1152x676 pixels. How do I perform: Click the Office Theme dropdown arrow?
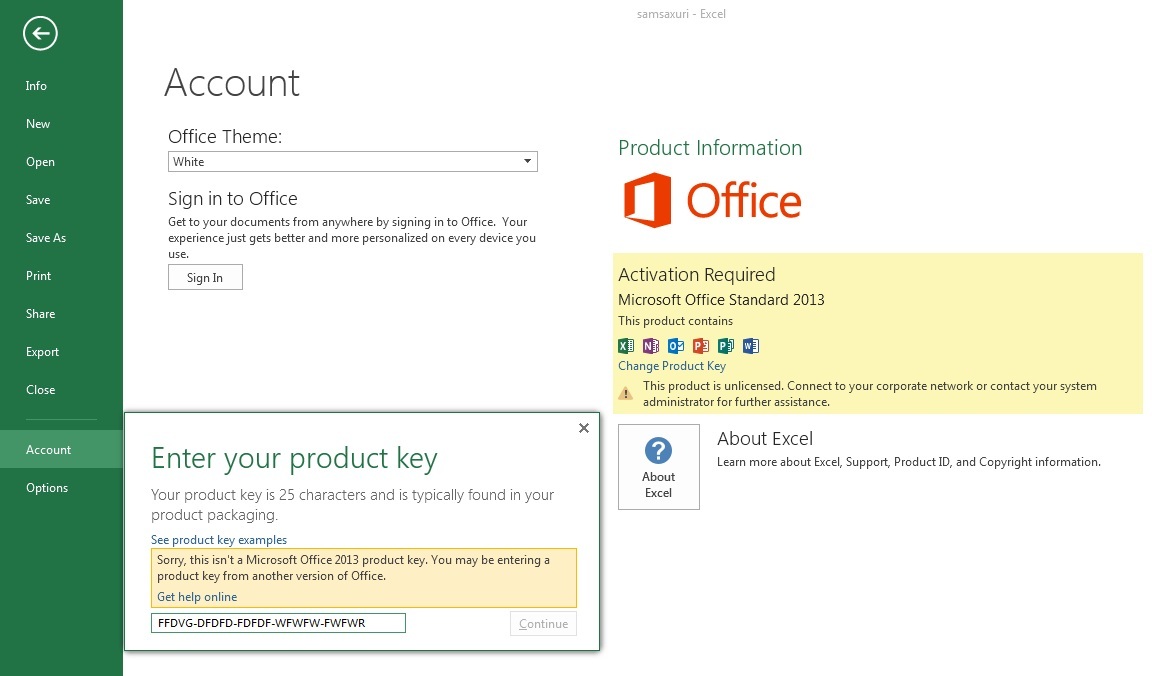528,162
